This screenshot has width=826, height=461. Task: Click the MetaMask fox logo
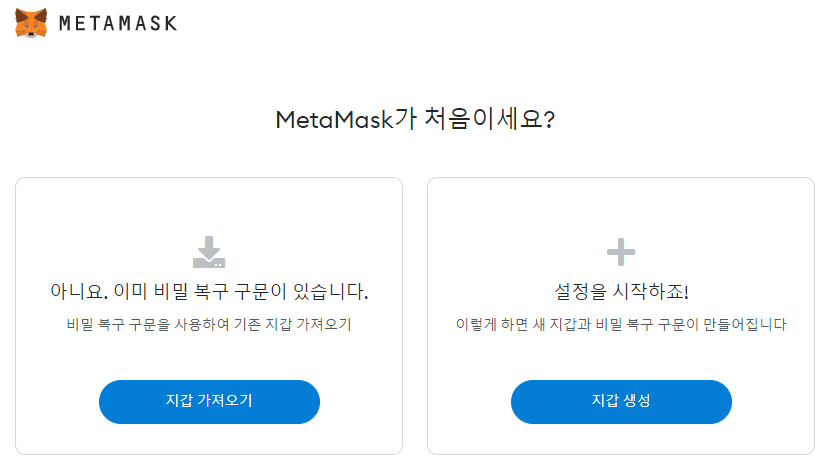coord(31,23)
